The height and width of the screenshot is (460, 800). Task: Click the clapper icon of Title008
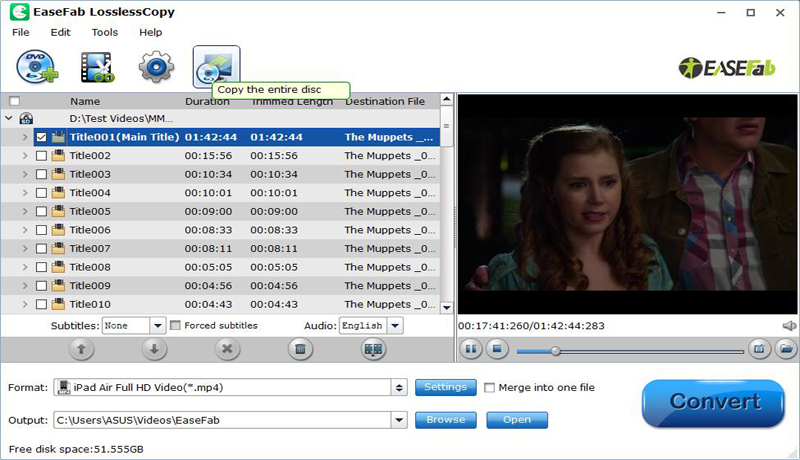coord(58,267)
